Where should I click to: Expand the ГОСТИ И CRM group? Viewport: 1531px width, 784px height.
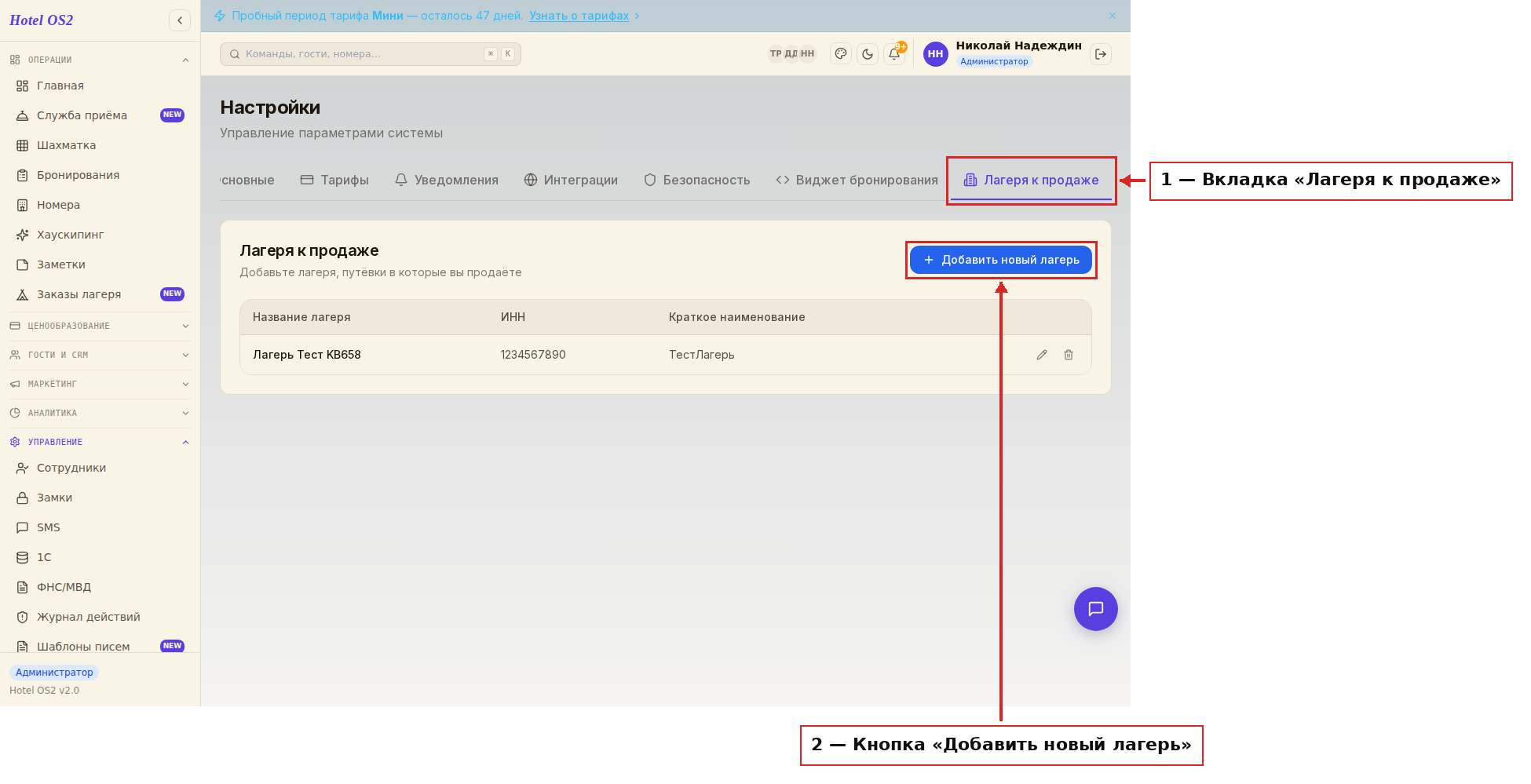(x=100, y=355)
